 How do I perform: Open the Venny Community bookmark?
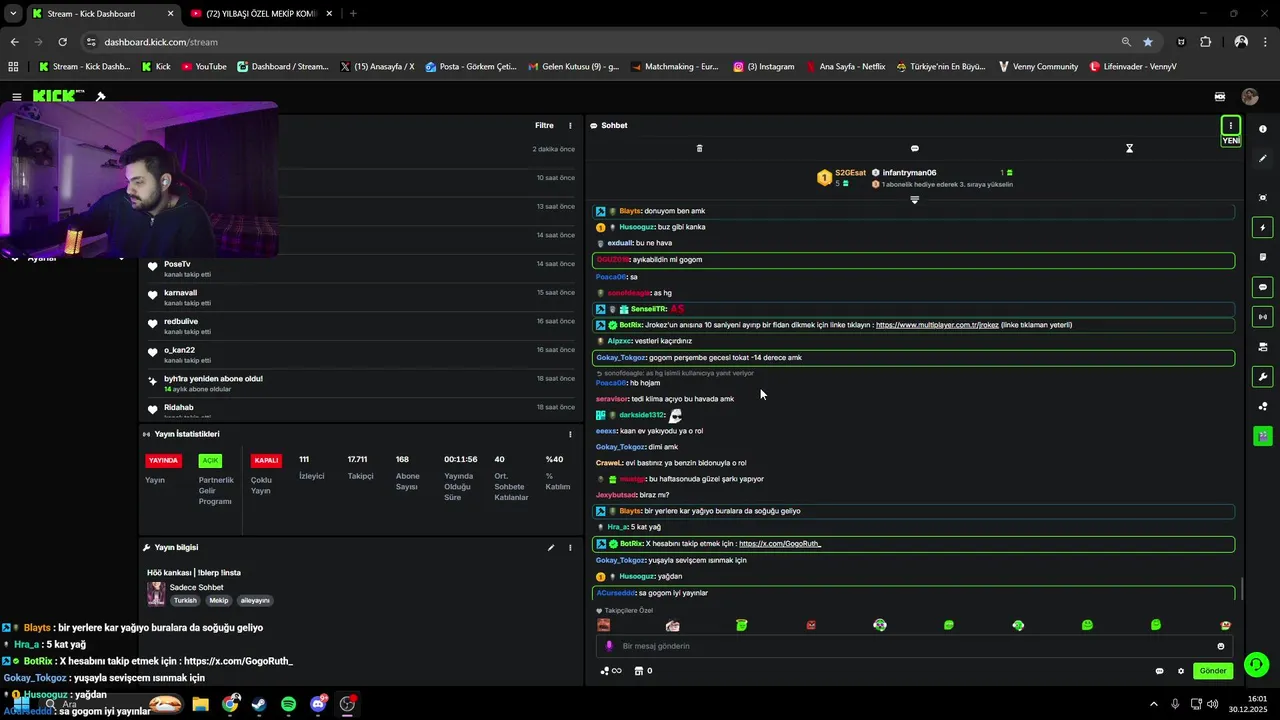point(1038,67)
